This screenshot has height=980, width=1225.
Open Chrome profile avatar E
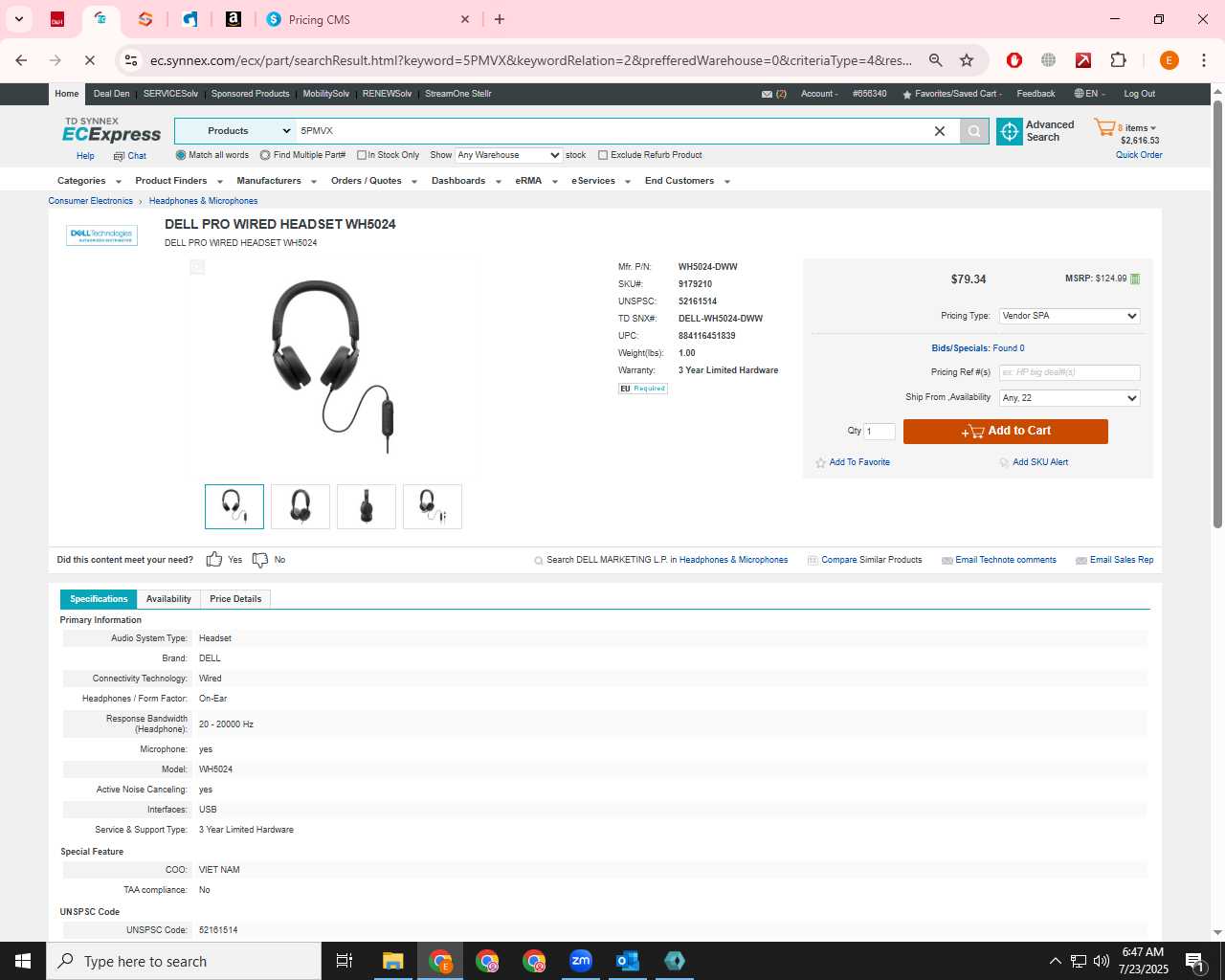(x=1169, y=60)
